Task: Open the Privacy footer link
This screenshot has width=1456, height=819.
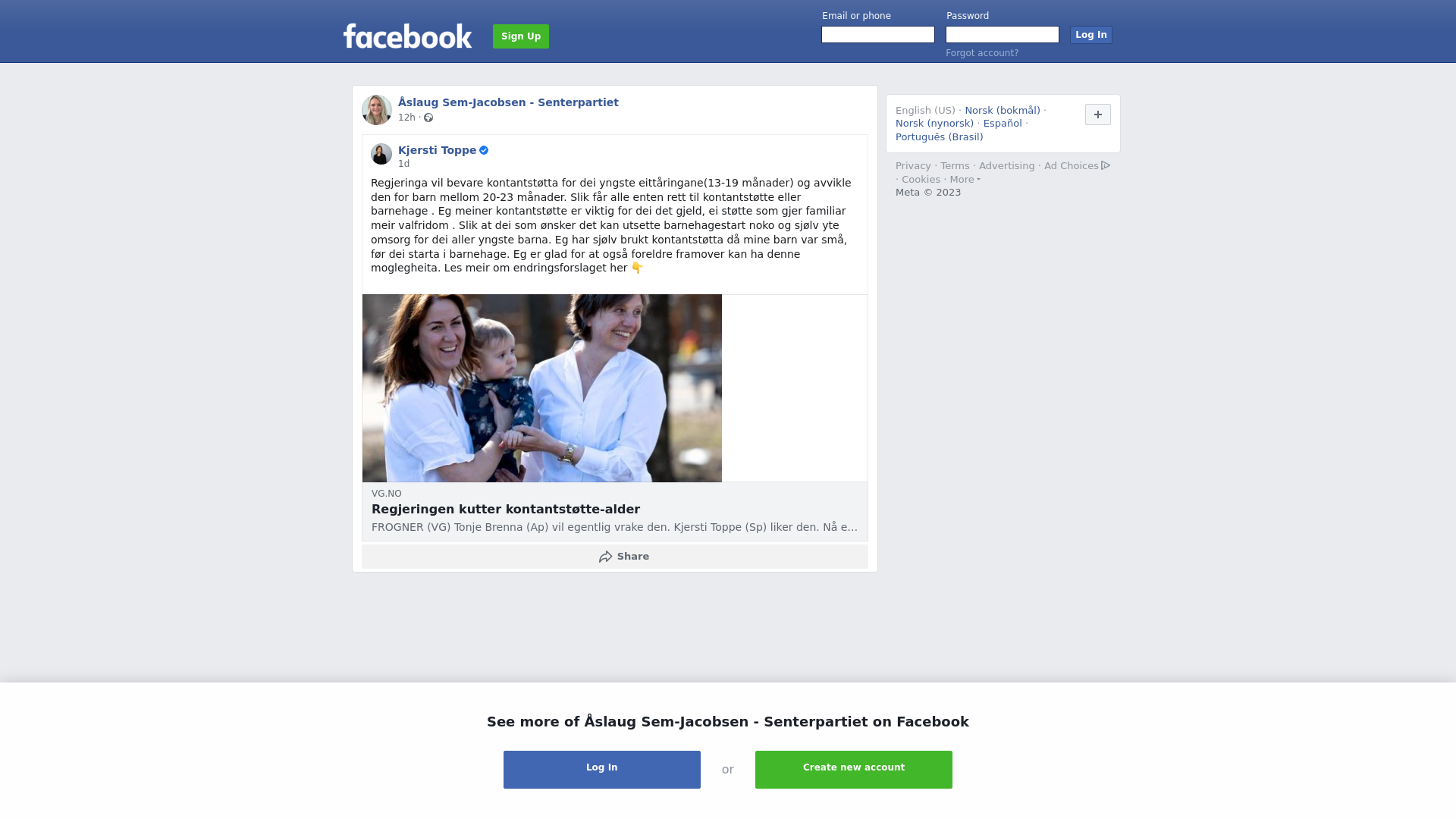Action: (x=913, y=166)
